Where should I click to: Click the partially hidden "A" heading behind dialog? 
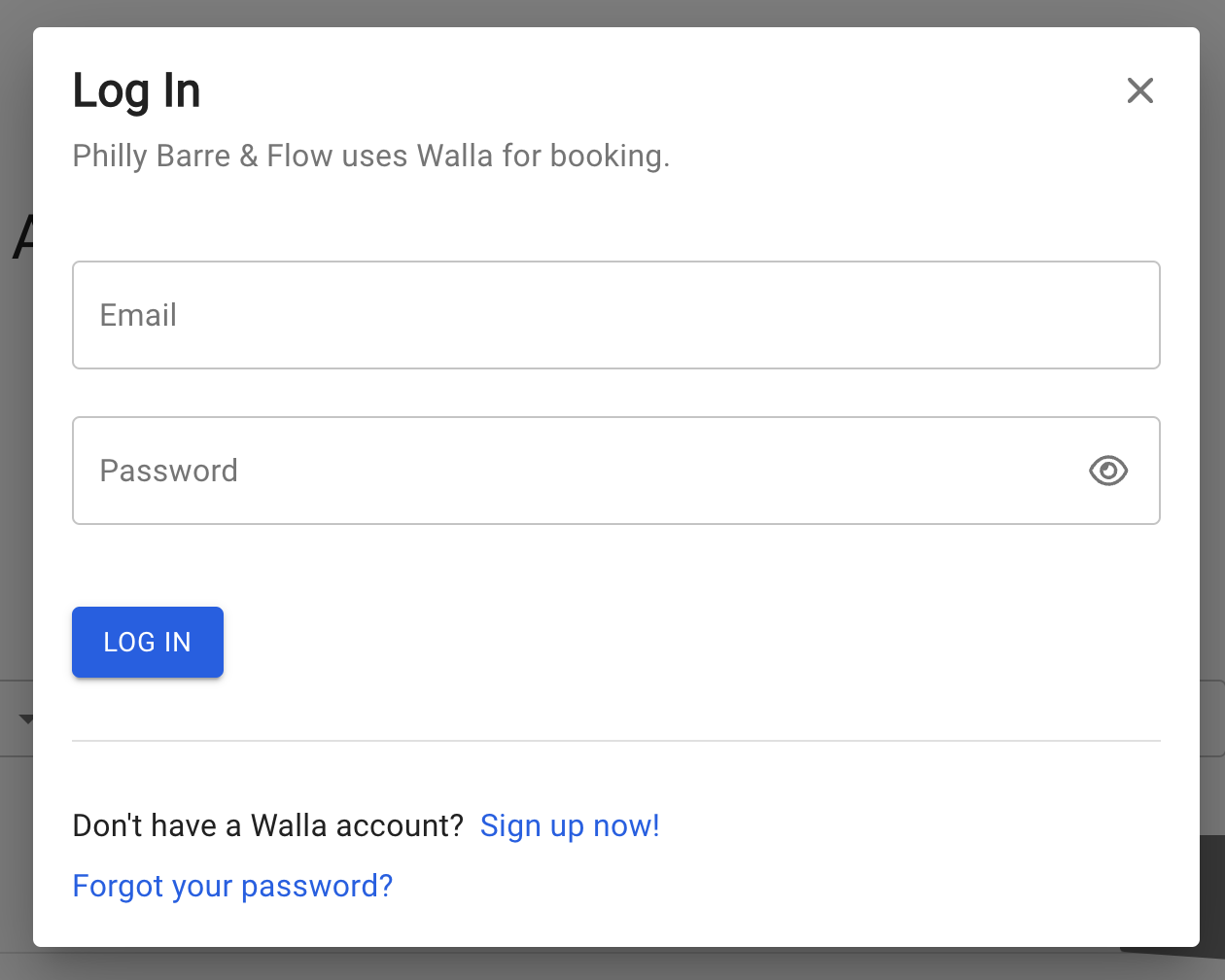click(x=21, y=237)
